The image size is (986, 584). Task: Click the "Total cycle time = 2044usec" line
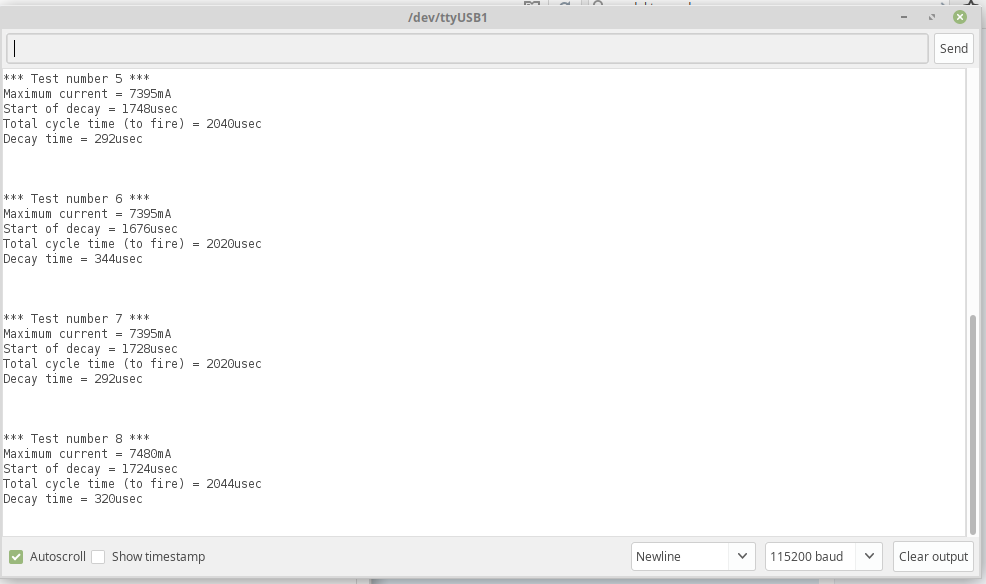pyautogui.click(x=132, y=484)
